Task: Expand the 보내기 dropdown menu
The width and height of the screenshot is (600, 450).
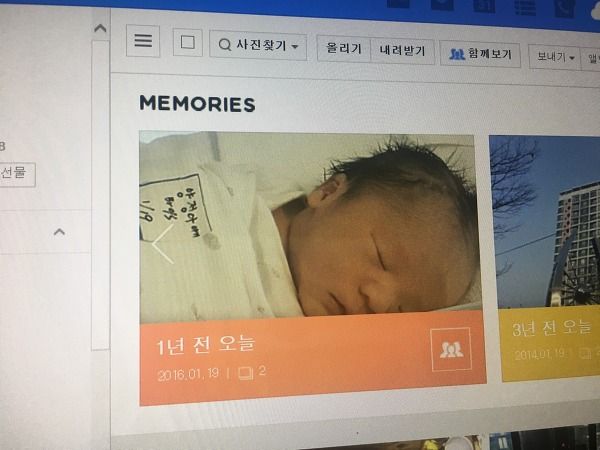Action: pyautogui.click(x=555, y=57)
